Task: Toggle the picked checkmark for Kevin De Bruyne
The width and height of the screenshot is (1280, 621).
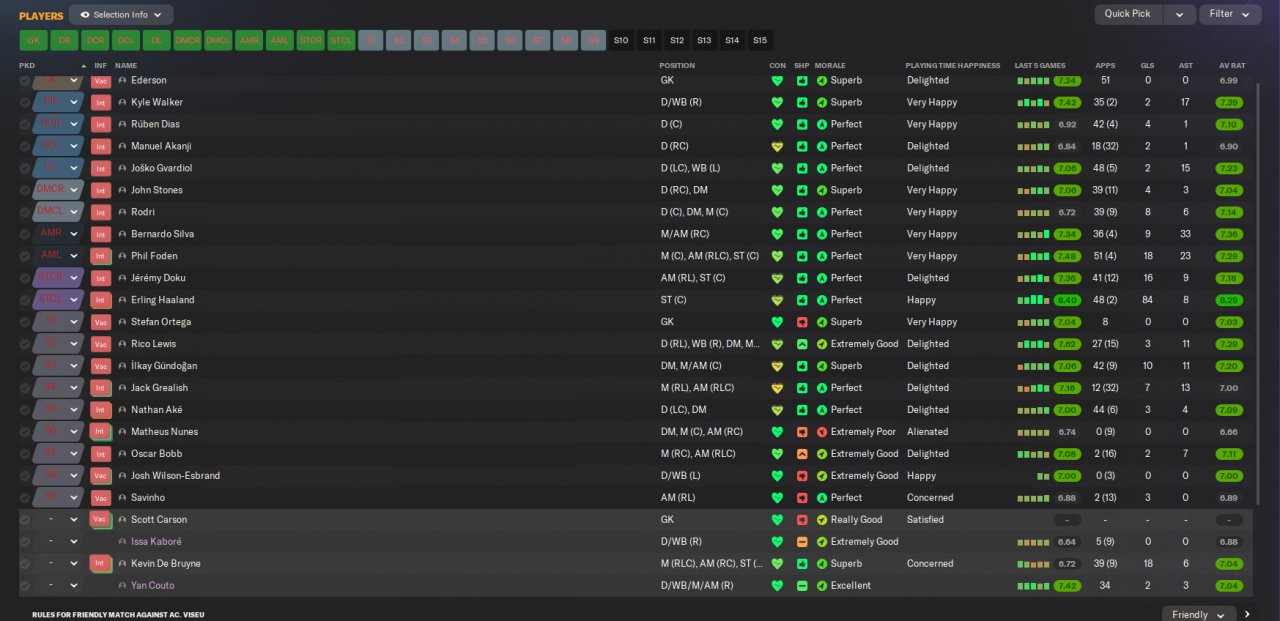Action: pyautogui.click(x=25, y=564)
